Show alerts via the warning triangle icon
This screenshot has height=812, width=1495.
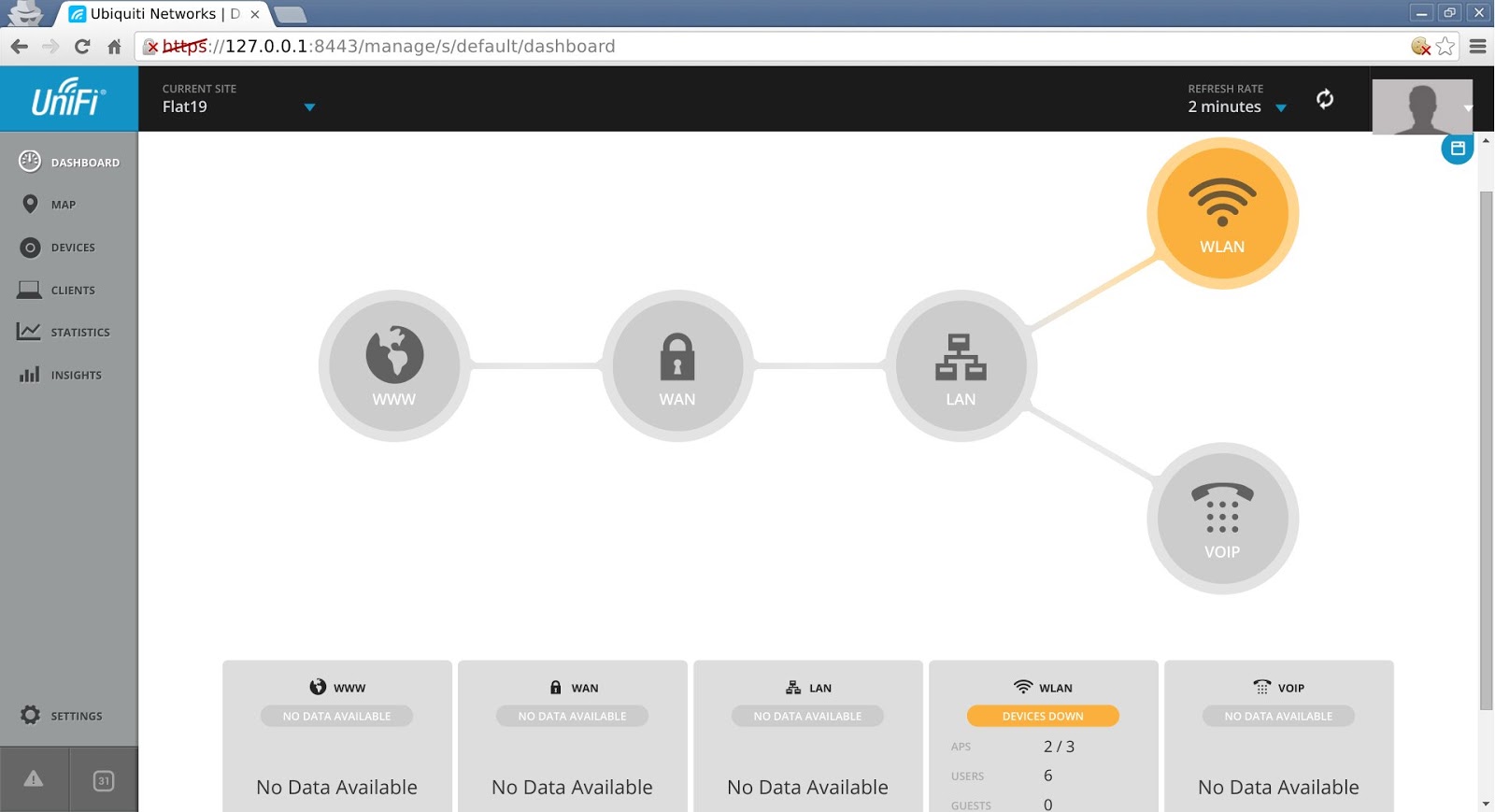tap(34, 779)
